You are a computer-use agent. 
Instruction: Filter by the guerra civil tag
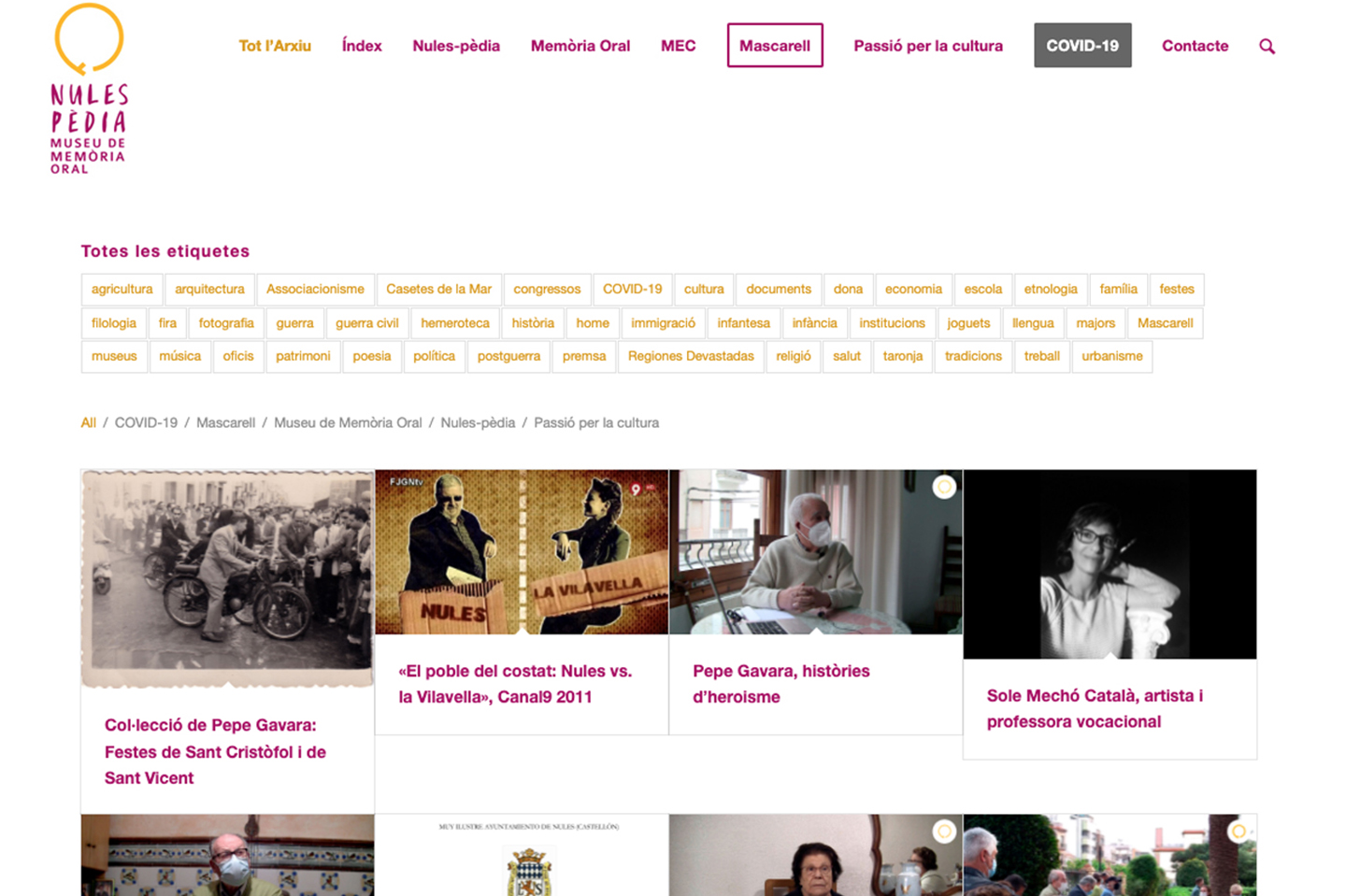(x=367, y=323)
